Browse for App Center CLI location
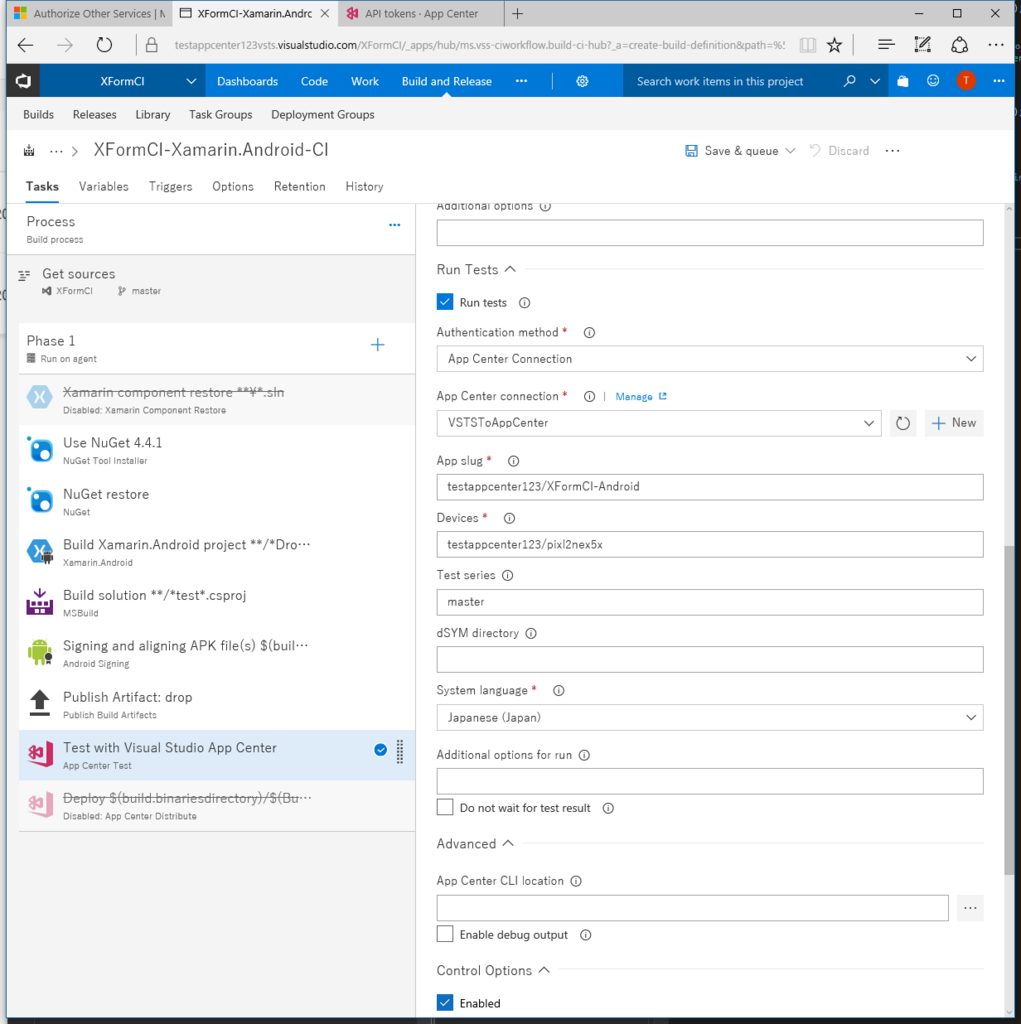Screen dimensions: 1021x1024 tap(970, 908)
